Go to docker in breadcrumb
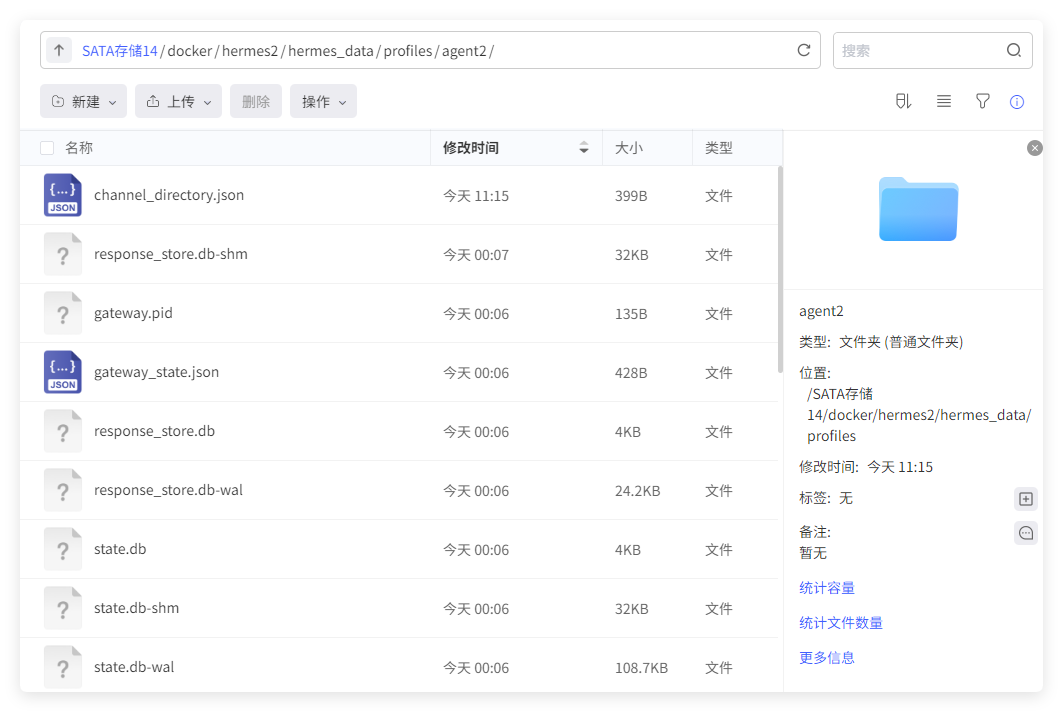Screen dimensions: 1063x712 point(190,51)
